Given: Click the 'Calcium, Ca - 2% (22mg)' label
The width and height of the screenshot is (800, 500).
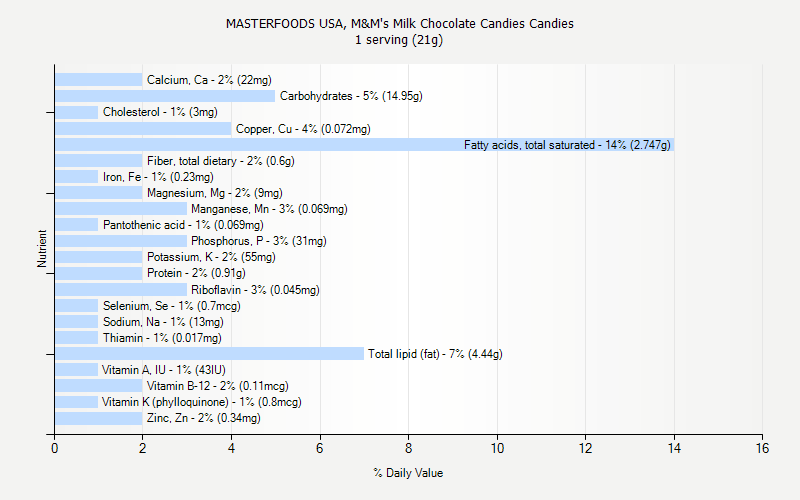Looking at the screenshot, I should point(209,80).
